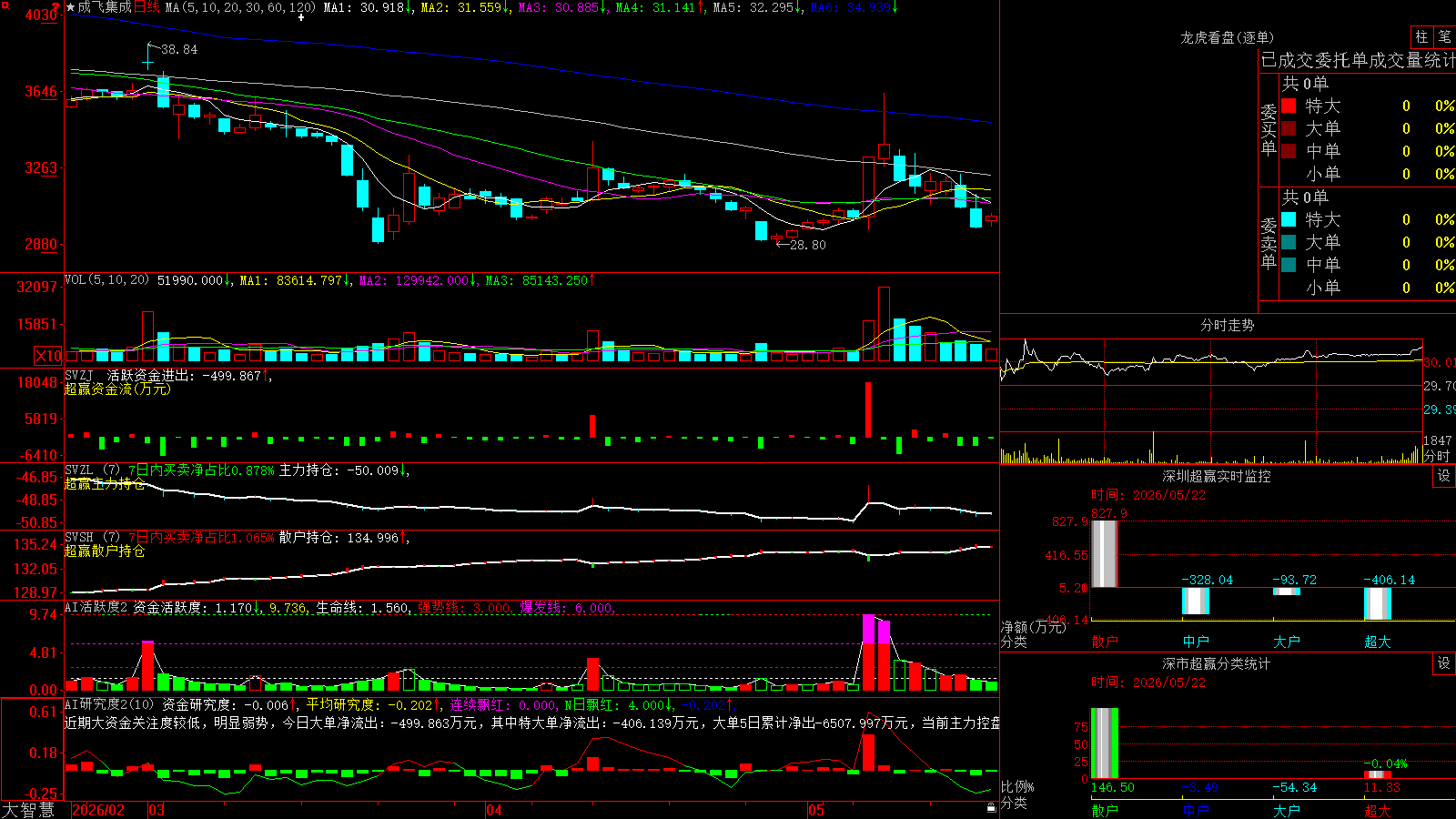
Task: Select the SVZL (7) indicator label
Action: pos(93,470)
